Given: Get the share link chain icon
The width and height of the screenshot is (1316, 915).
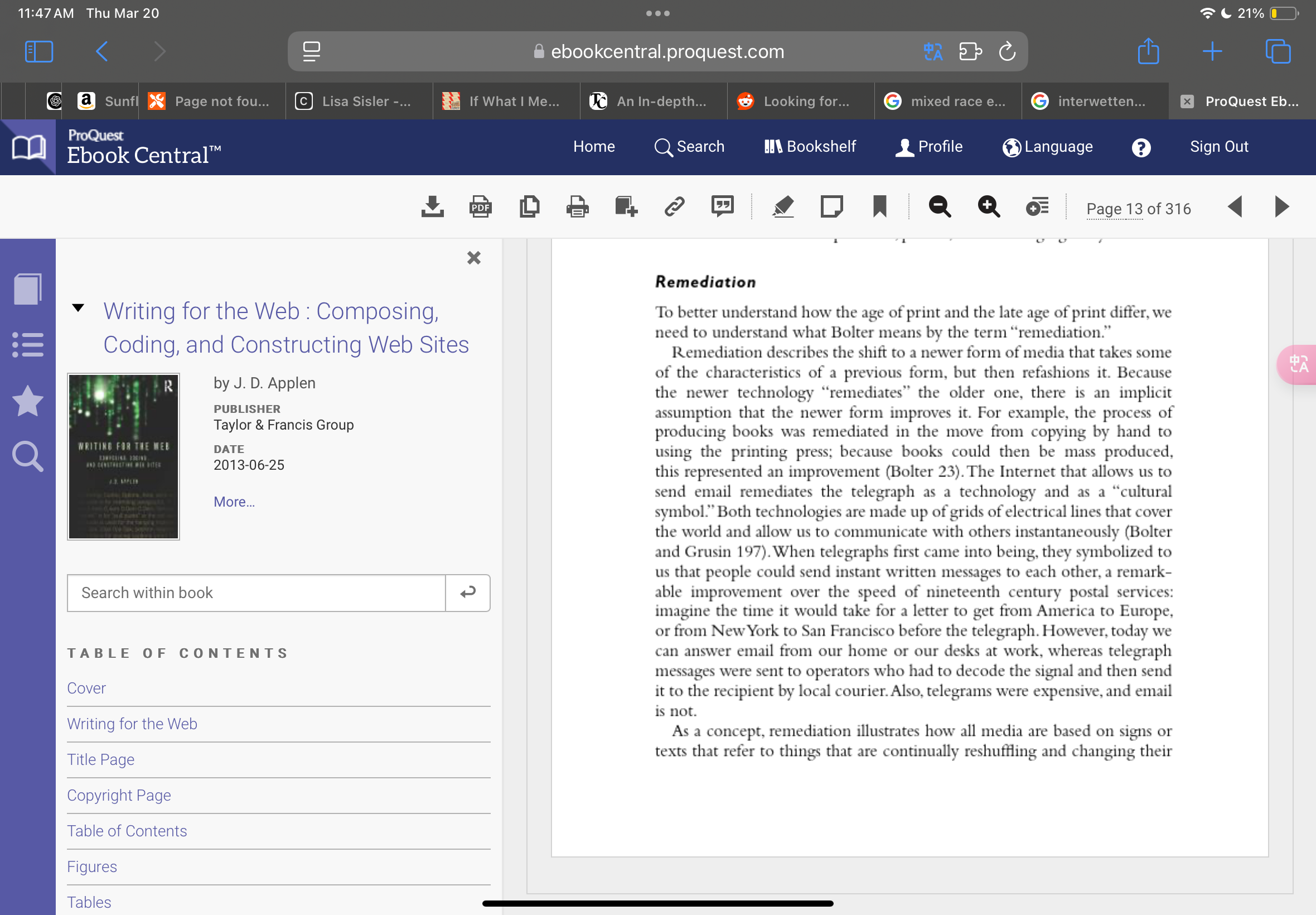Looking at the screenshot, I should [x=674, y=207].
